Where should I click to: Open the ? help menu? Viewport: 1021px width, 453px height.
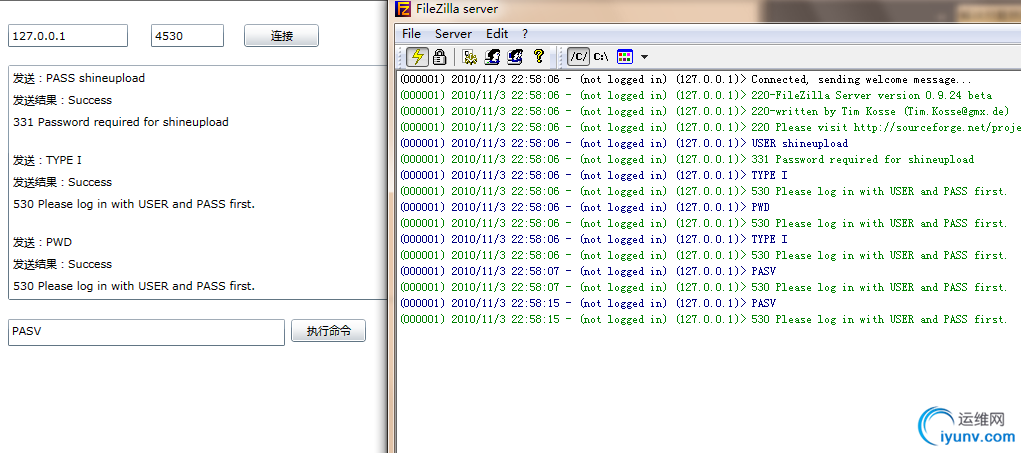[525, 34]
